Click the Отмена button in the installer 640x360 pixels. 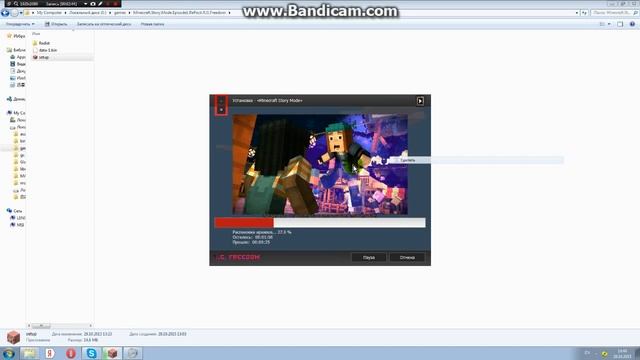pyautogui.click(x=407, y=258)
